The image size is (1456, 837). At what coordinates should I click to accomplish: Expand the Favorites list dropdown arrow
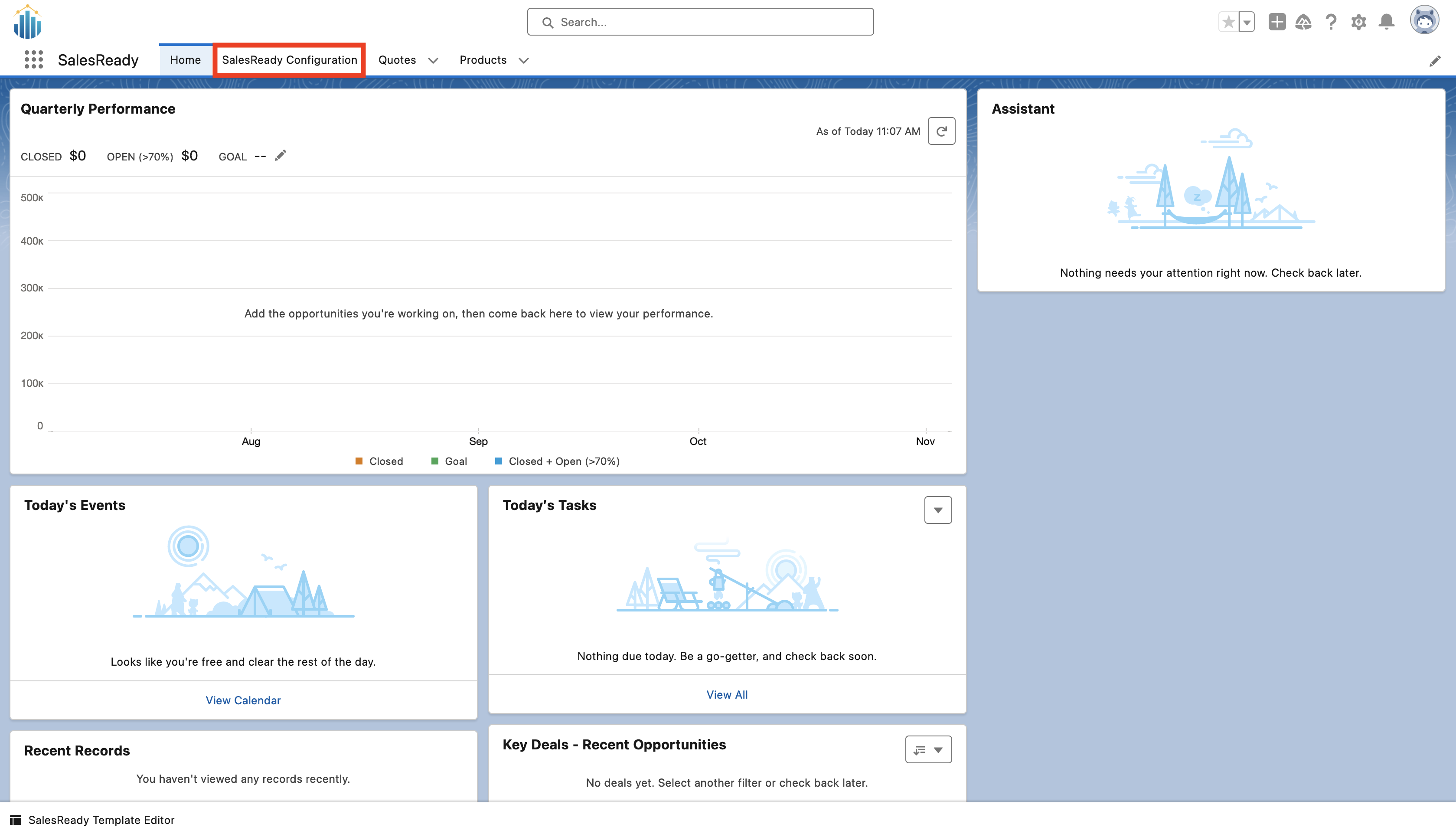[x=1247, y=23]
